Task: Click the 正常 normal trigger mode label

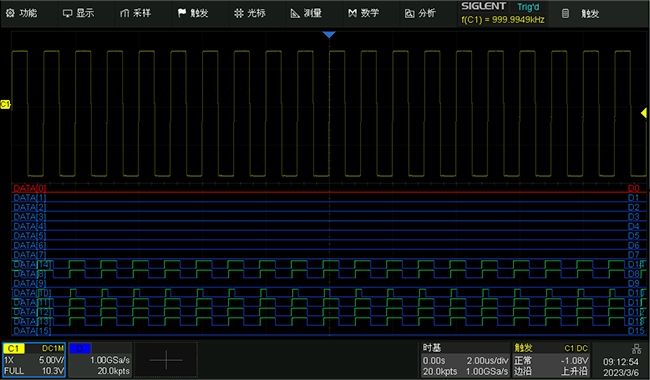Action: pos(523,361)
